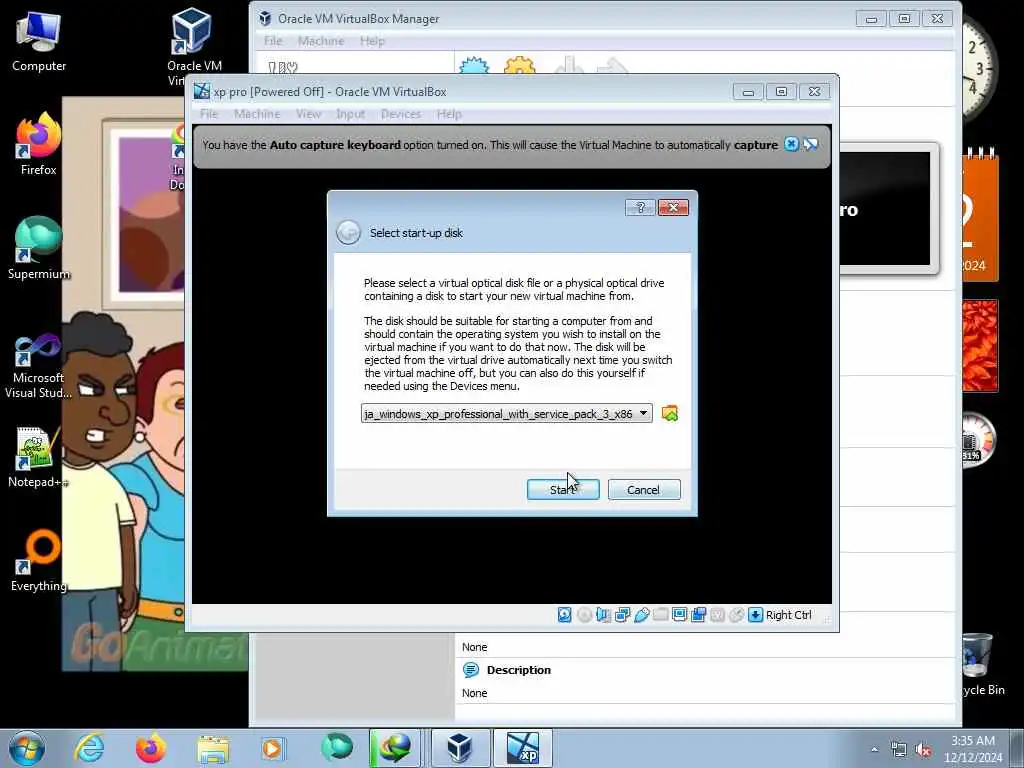1024x768 pixels.
Task: Click the orange calendar desktop gadget
Action: (980, 216)
